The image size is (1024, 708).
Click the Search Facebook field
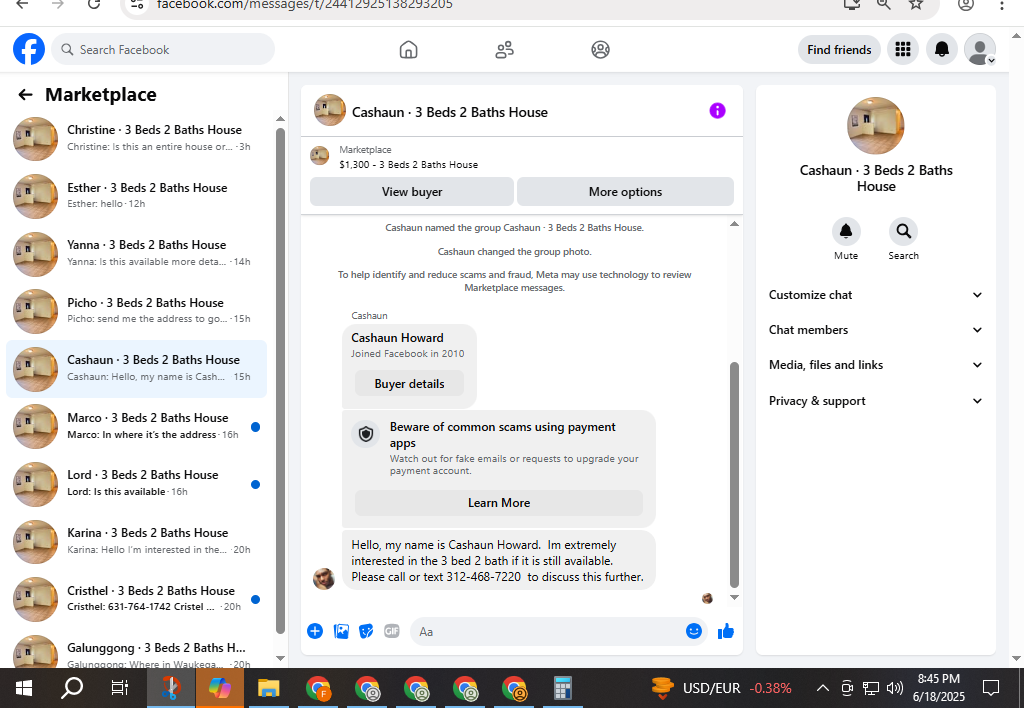[163, 50]
